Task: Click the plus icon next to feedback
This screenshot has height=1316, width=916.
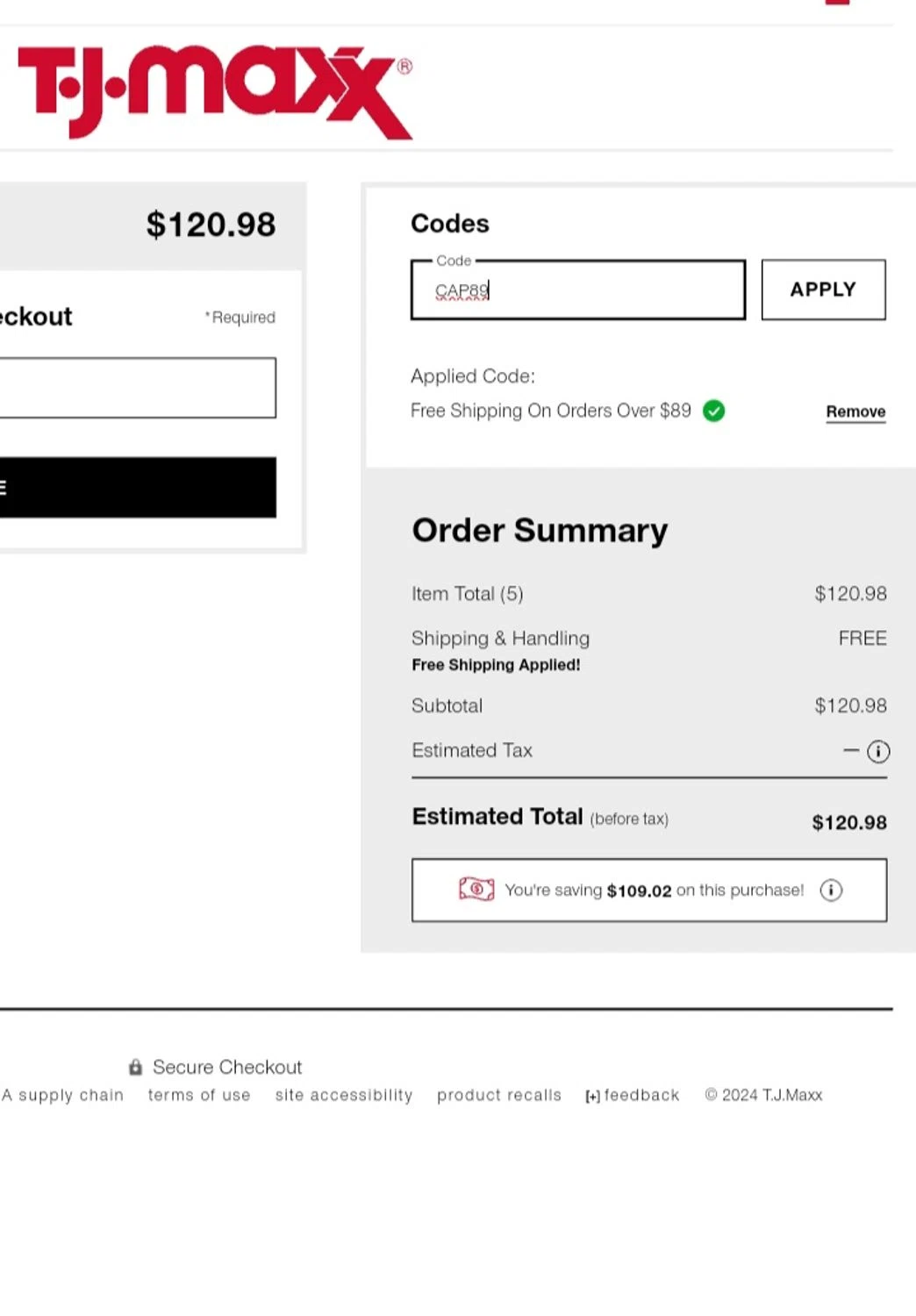Action: point(592,1097)
